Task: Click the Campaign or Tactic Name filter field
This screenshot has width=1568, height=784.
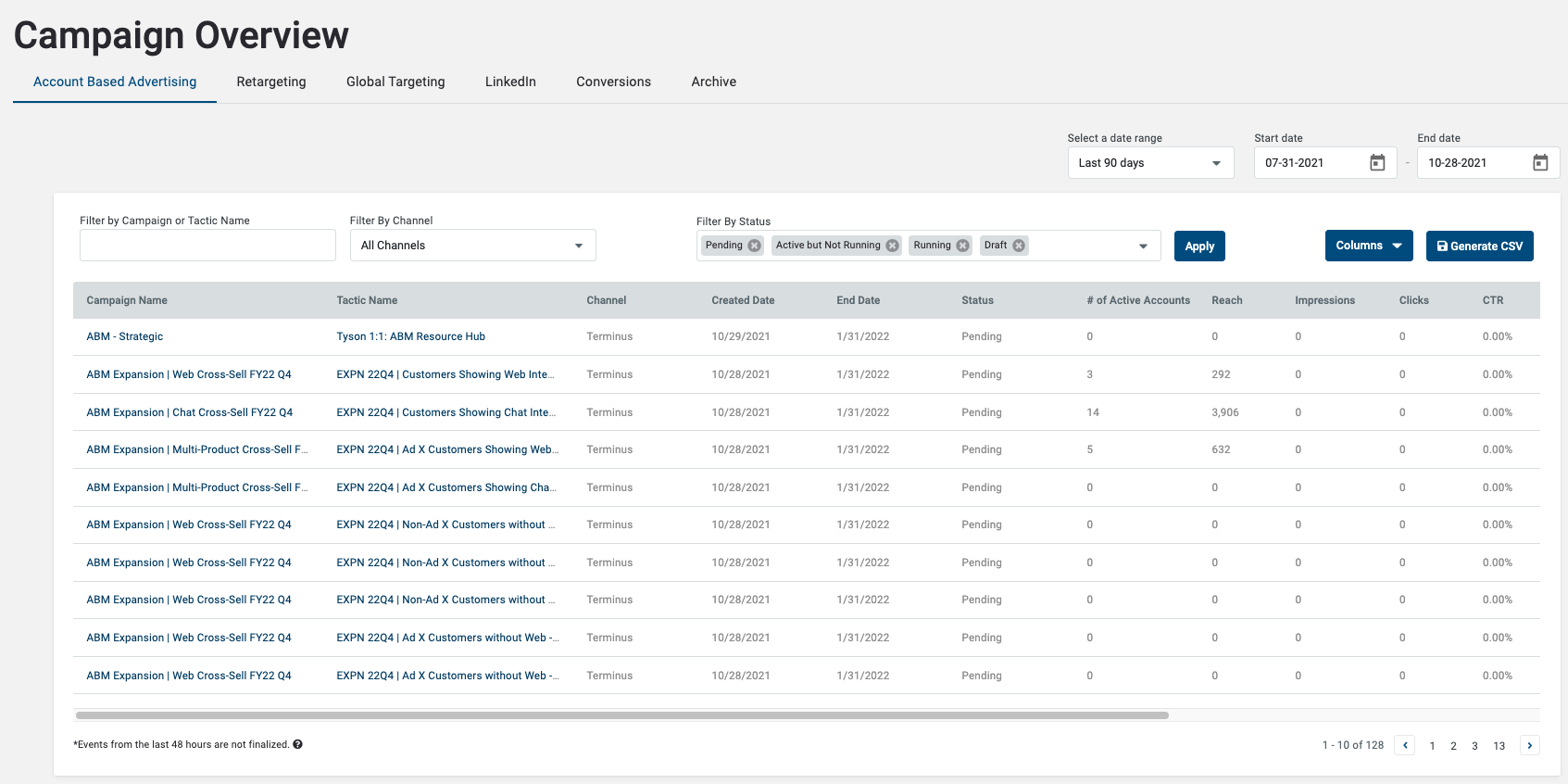Action: (x=207, y=246)
